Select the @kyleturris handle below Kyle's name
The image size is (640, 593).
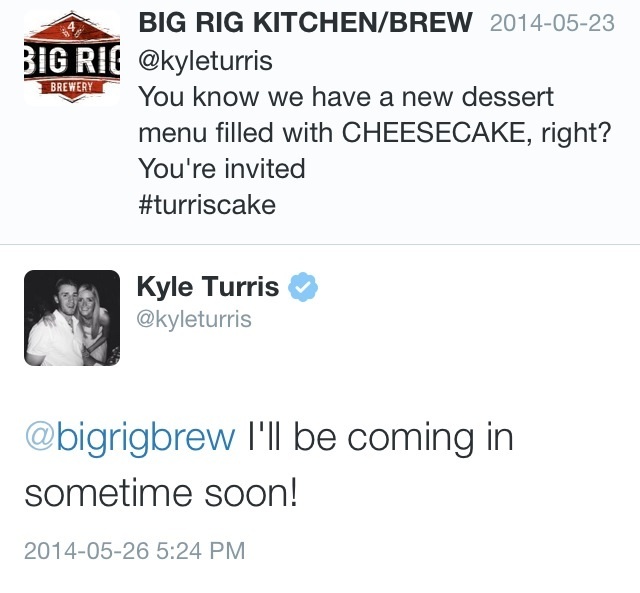point(195,319)
